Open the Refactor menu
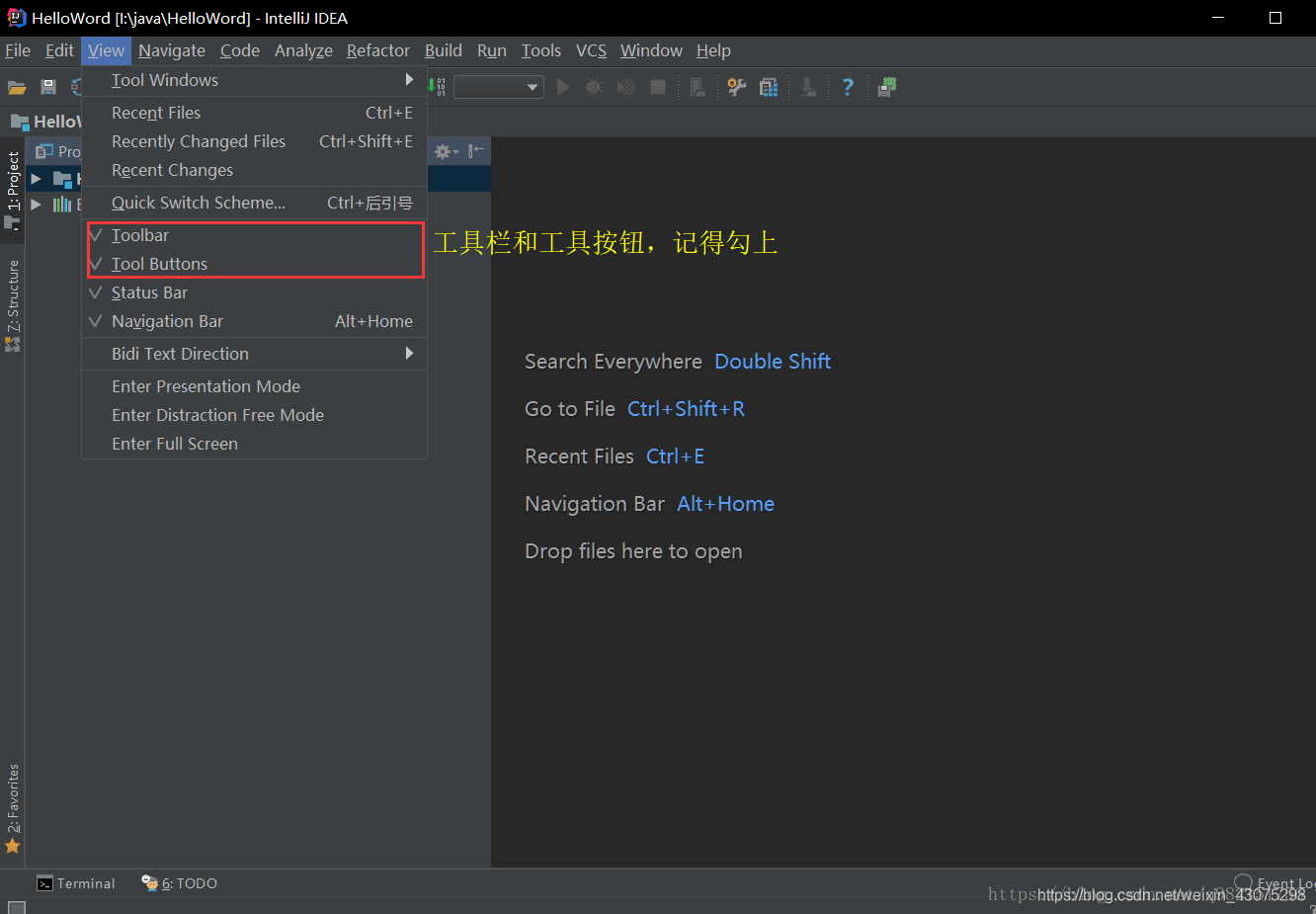The height and width of the screenshot is (914, 1316). 378,50
